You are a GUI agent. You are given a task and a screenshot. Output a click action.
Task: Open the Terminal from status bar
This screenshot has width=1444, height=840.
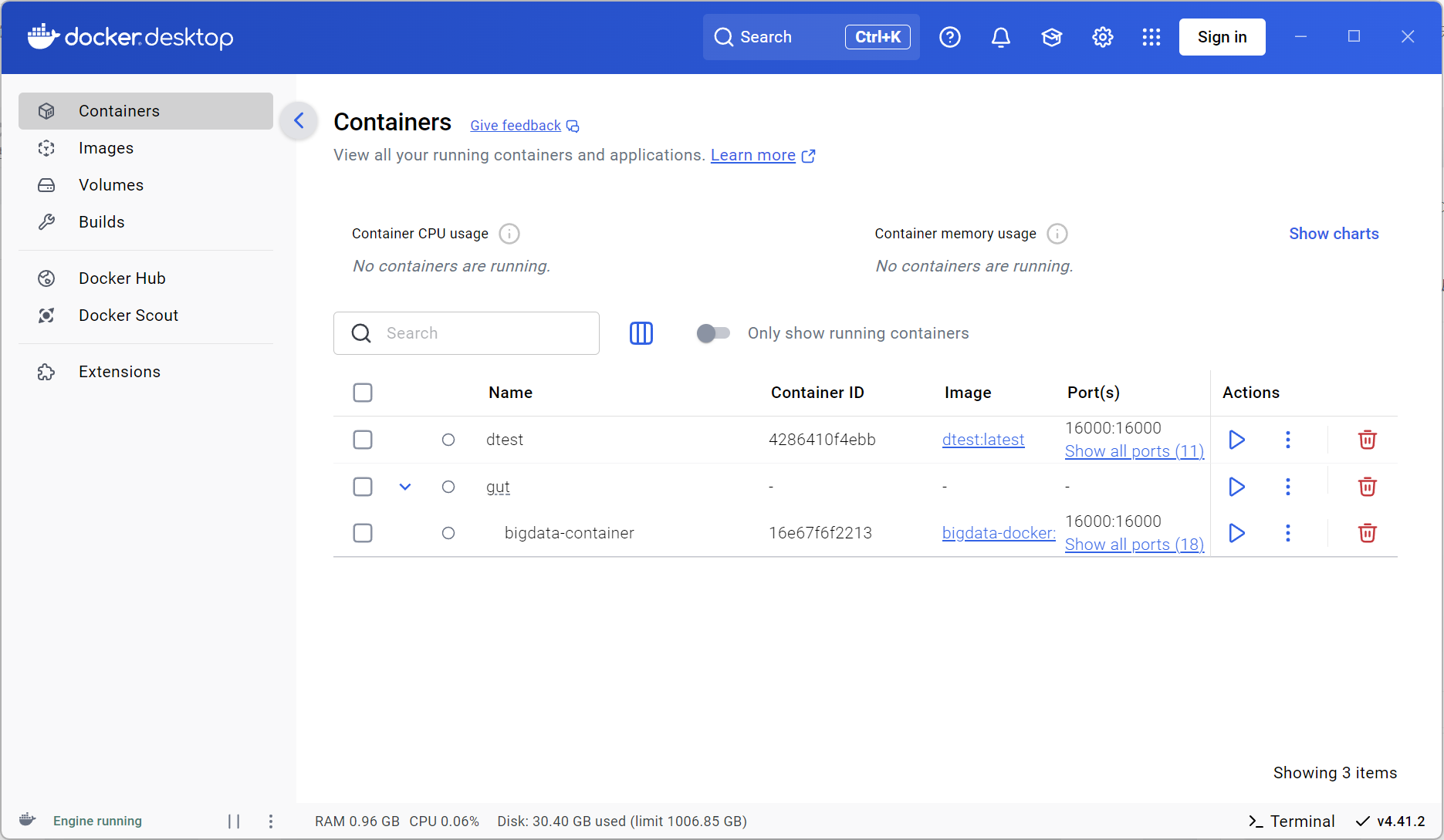[x=1291, y=821]
